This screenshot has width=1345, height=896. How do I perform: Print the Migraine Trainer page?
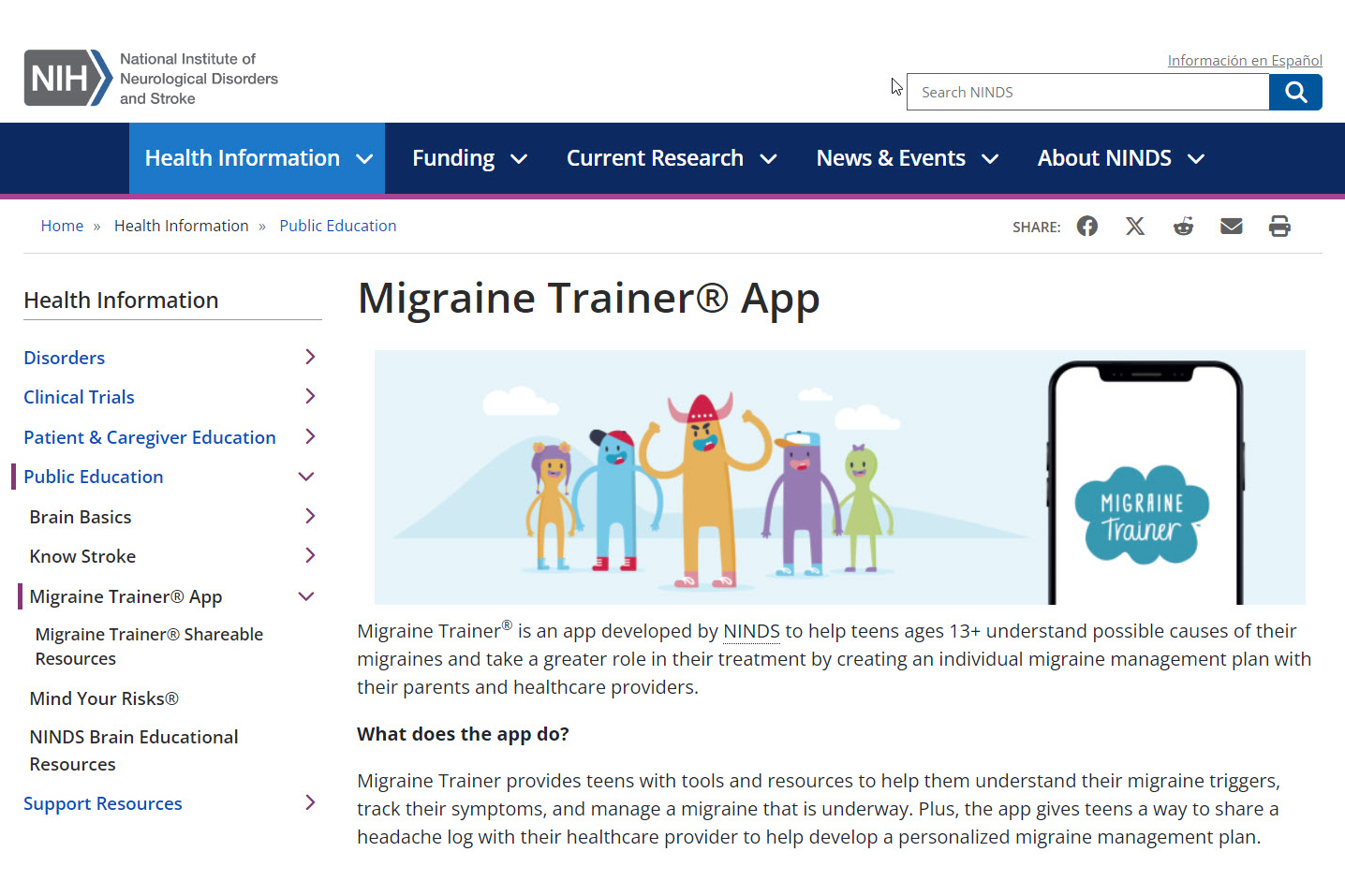click(x=1278, y=226)
